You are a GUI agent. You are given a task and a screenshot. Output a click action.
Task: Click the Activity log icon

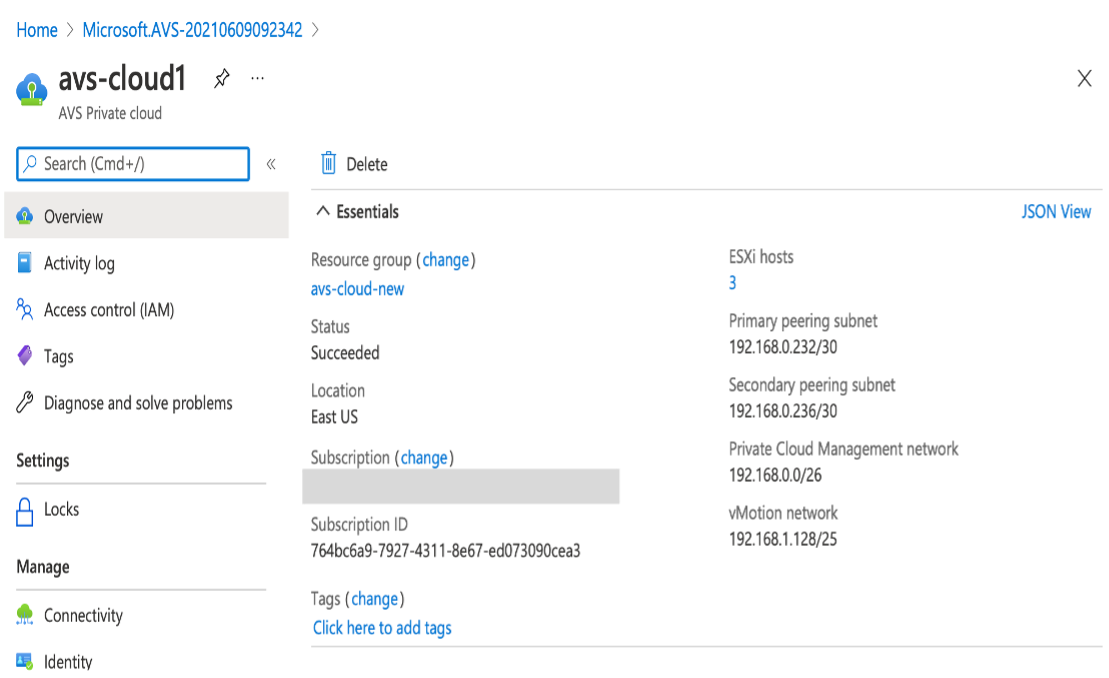25,263
